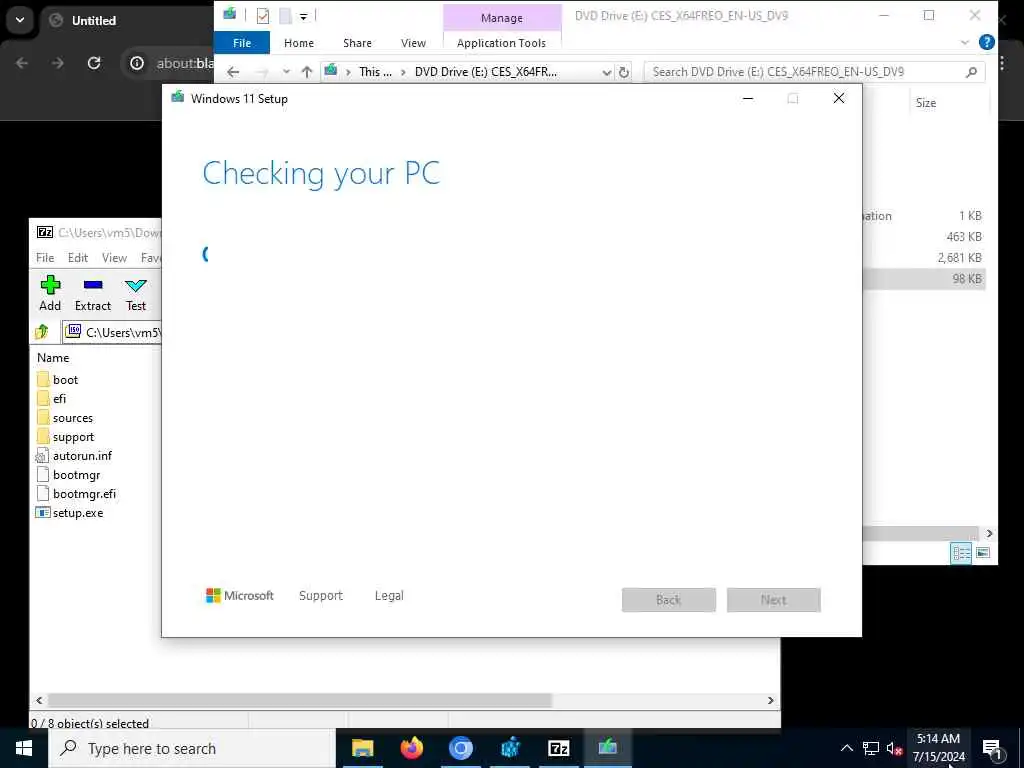The height and width of the screenshot is (768, 1024).
Task: Open the browser tab search chevron
Action: point(20,20)
